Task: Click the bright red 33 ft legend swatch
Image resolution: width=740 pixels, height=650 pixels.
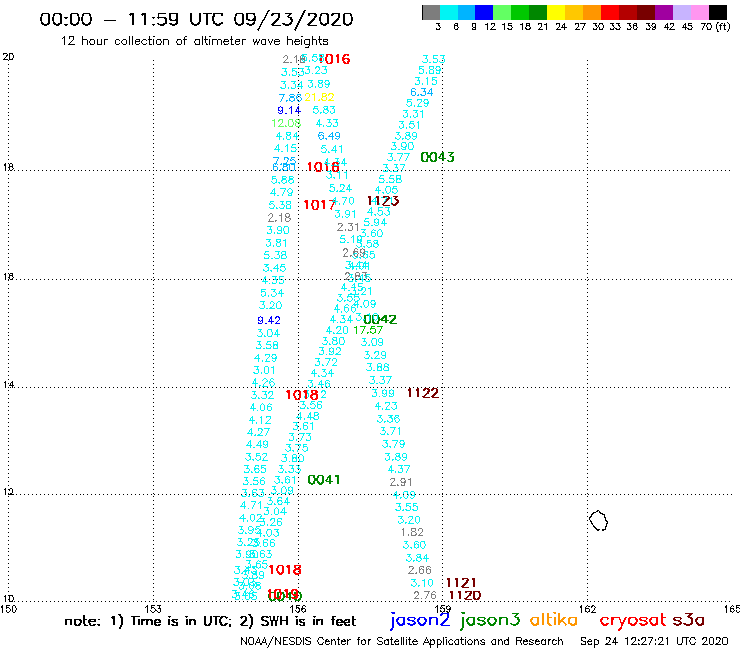Action: tap(610, 12)
